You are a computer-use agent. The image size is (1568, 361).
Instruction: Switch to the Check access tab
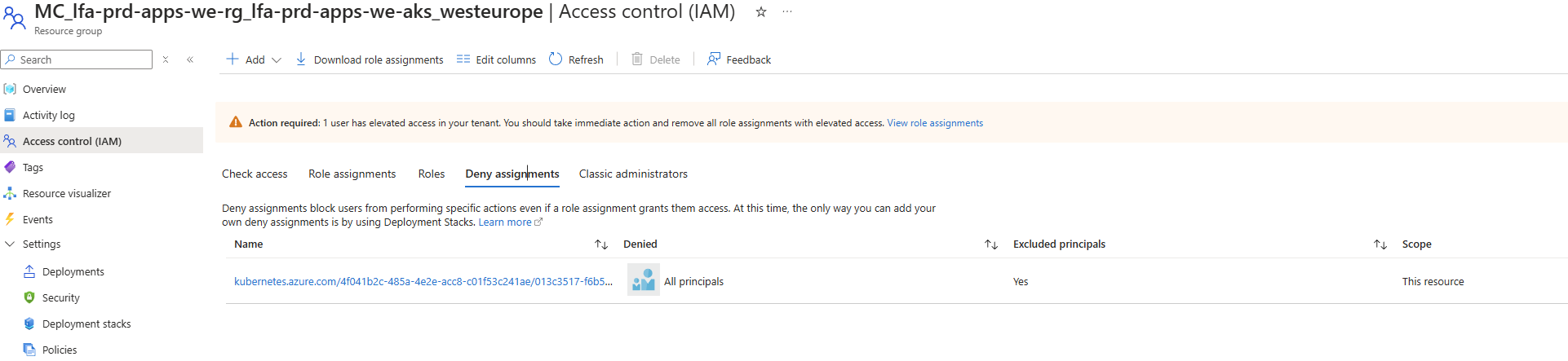pos(255,174)
